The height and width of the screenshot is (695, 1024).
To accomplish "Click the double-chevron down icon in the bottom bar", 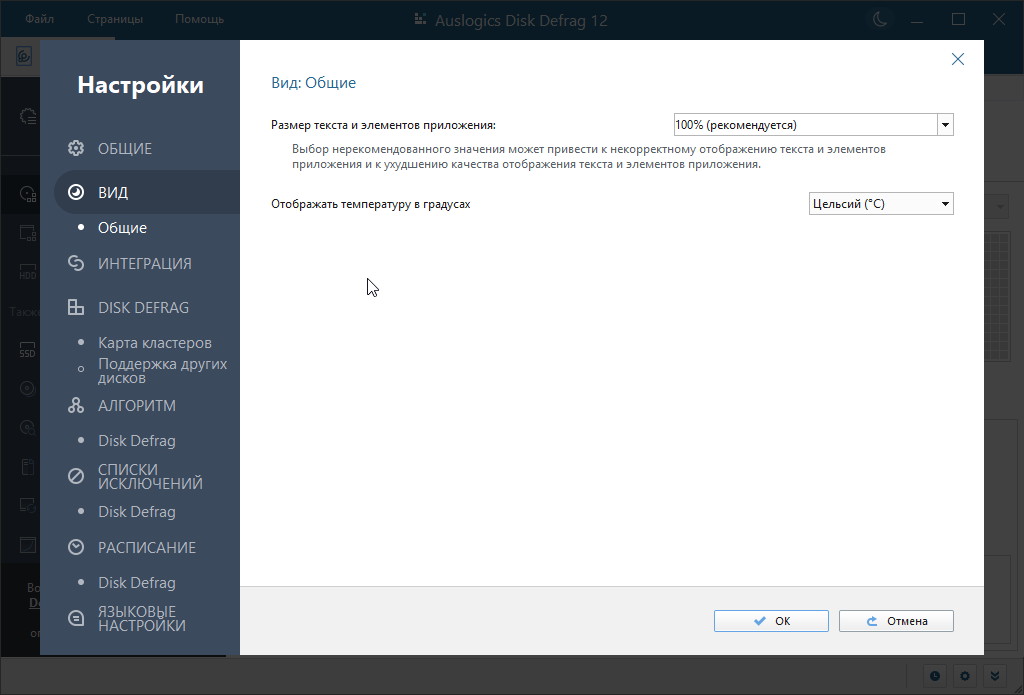I will [995, 676].
